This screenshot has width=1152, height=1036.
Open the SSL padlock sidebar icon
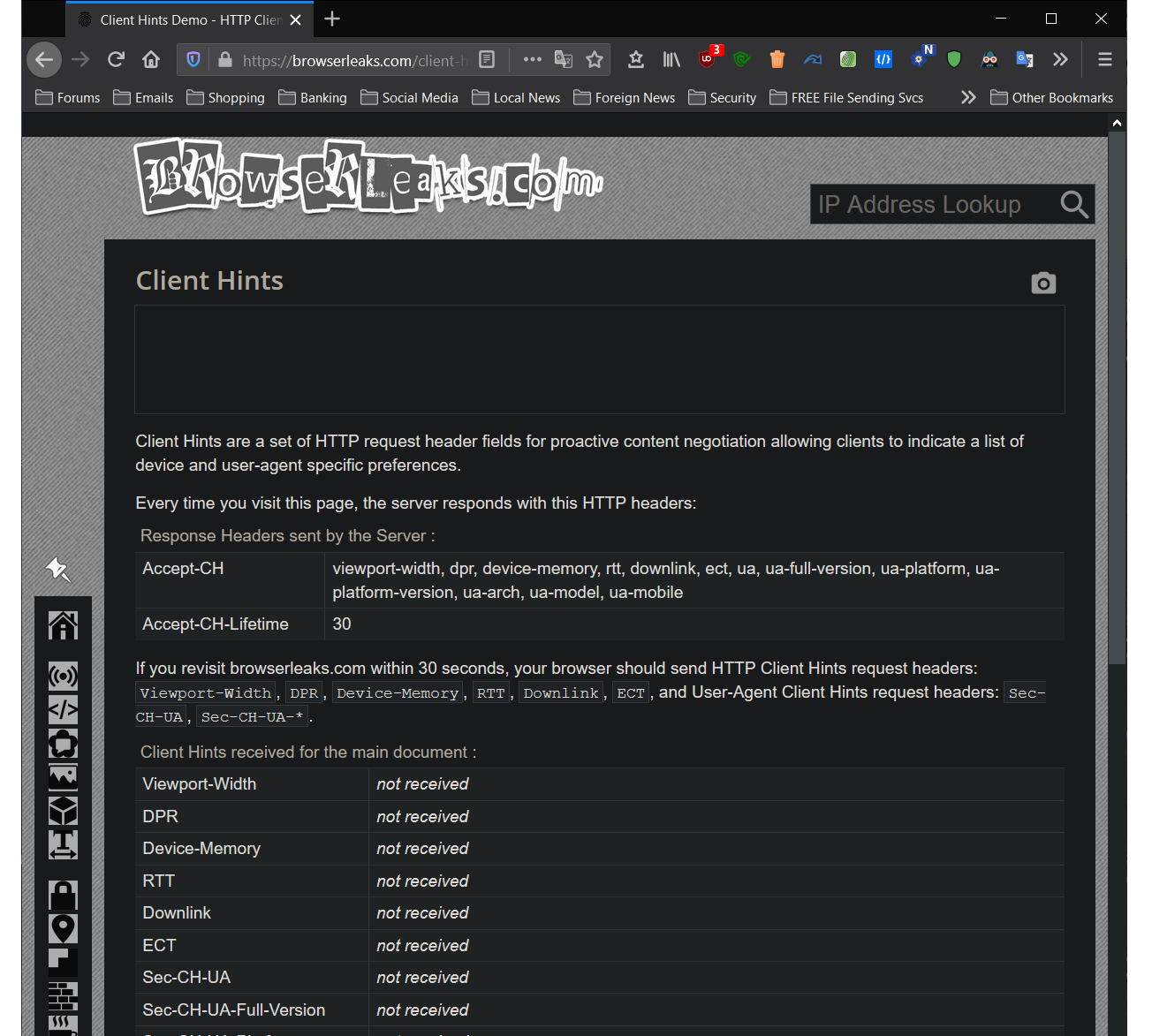pyautogui.click(x=63, y=896)
